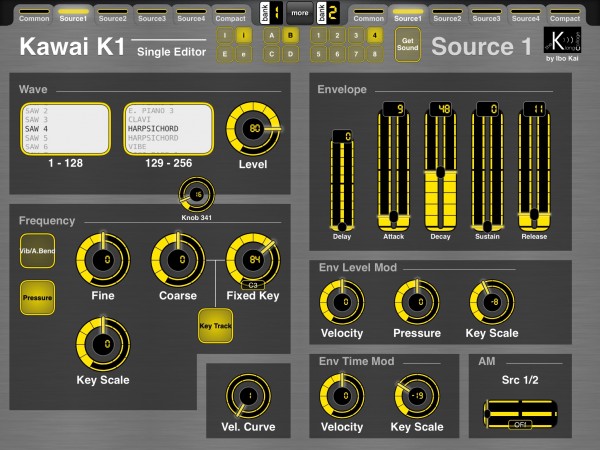Select patch number 4 button
Screen dimensions: 600x450
375,36
